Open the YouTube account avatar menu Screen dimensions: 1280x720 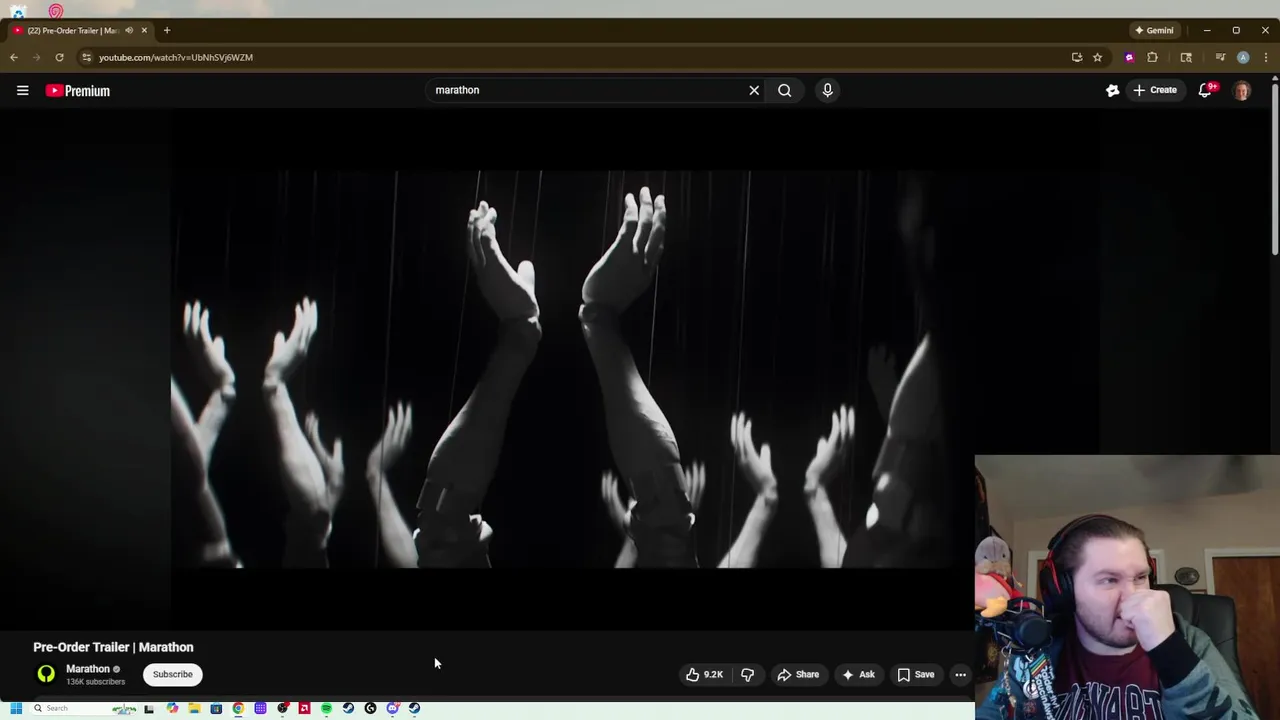click(x=1242, y=90)
